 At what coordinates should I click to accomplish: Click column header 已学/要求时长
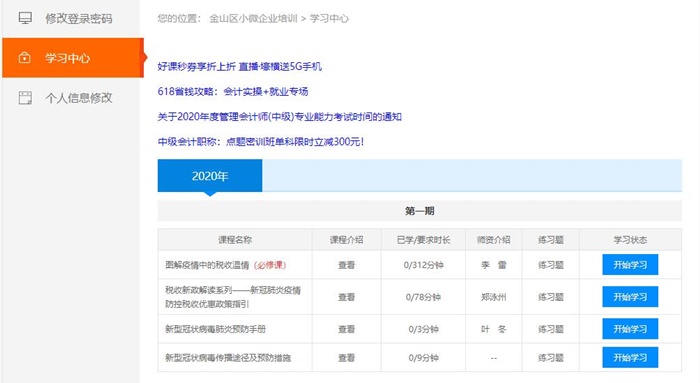click(423, 240)
